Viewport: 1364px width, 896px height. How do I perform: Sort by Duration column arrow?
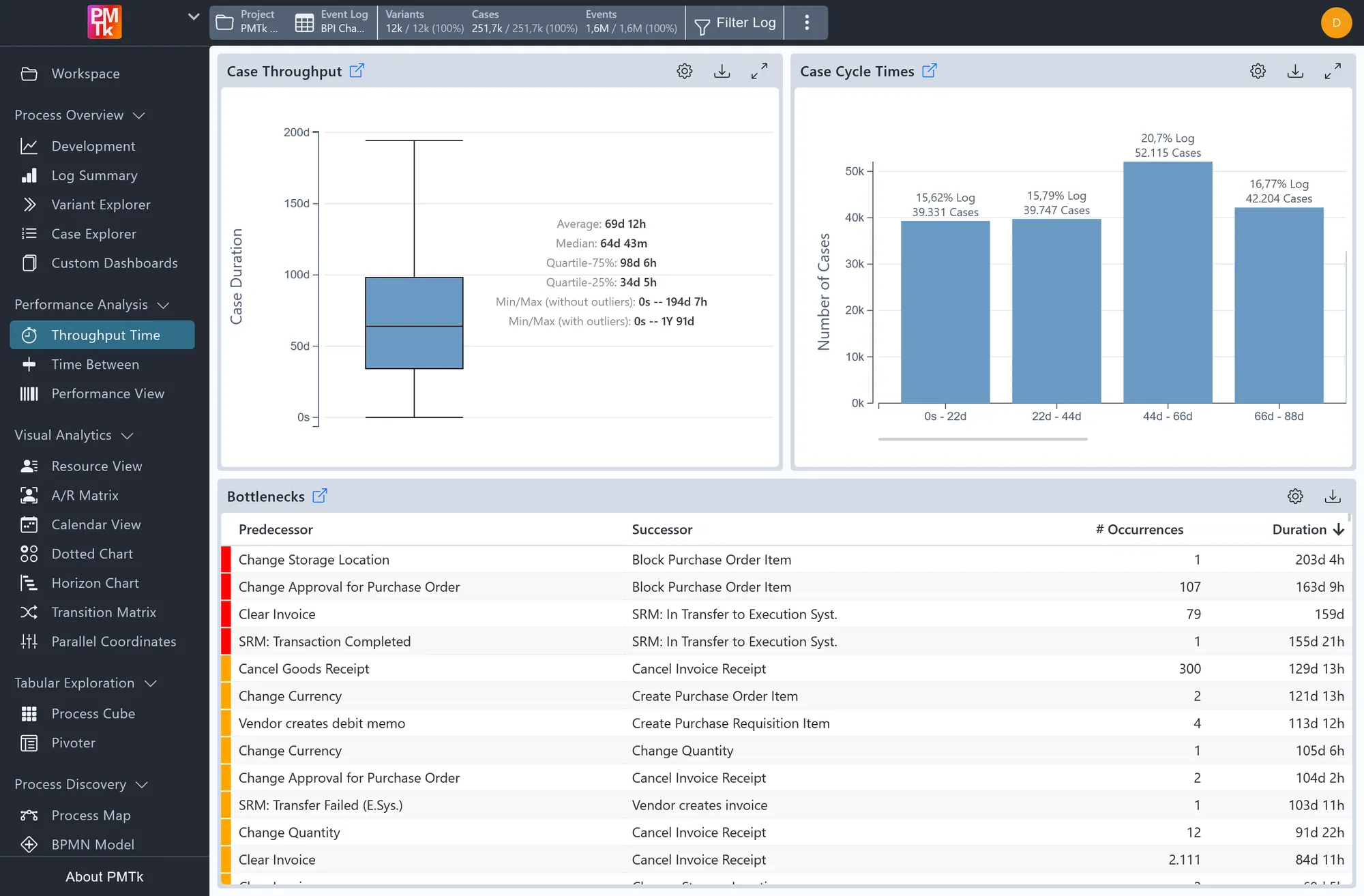(1338, 530)
